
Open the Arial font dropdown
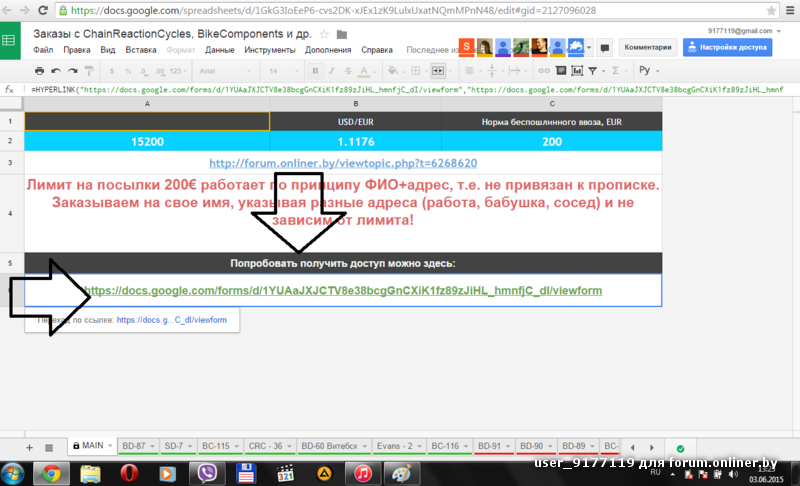pyautogui.click(x=225, y=71)
